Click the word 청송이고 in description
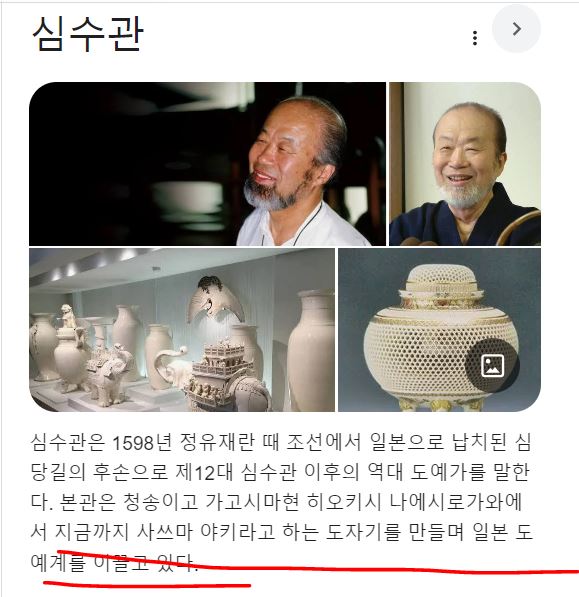Viewport: 579px width, 597px height. (x=160, y=502)
